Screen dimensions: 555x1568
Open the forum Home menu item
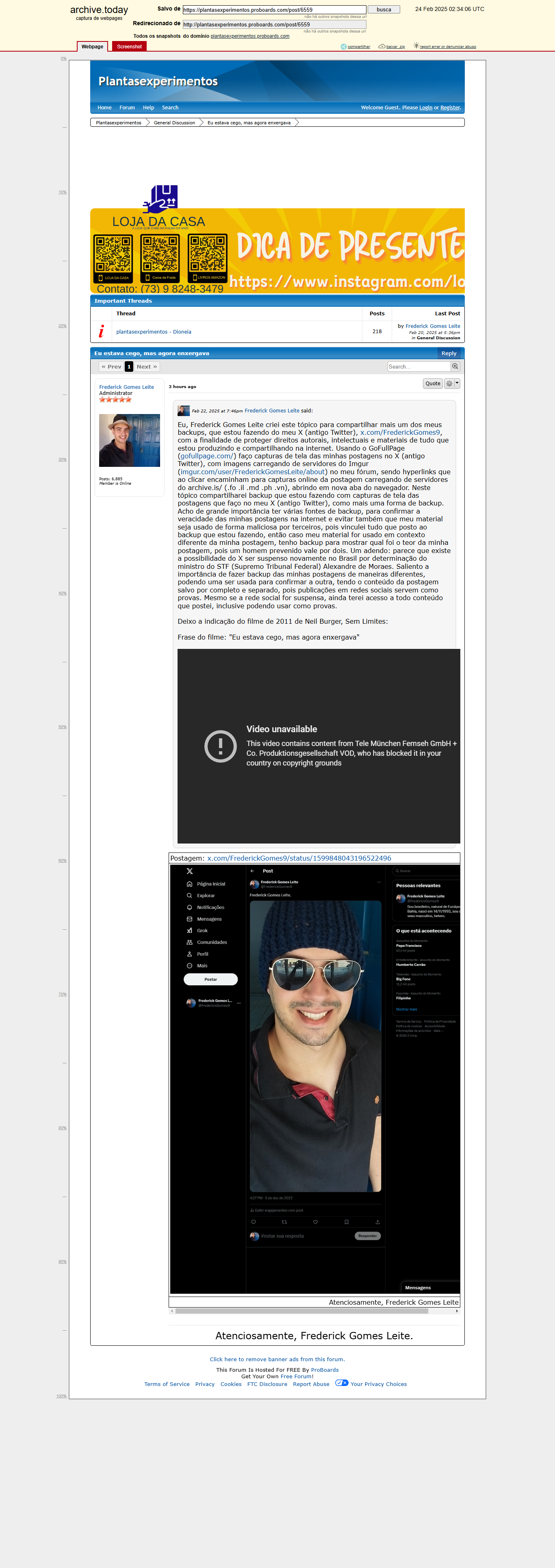click(105, 108)
